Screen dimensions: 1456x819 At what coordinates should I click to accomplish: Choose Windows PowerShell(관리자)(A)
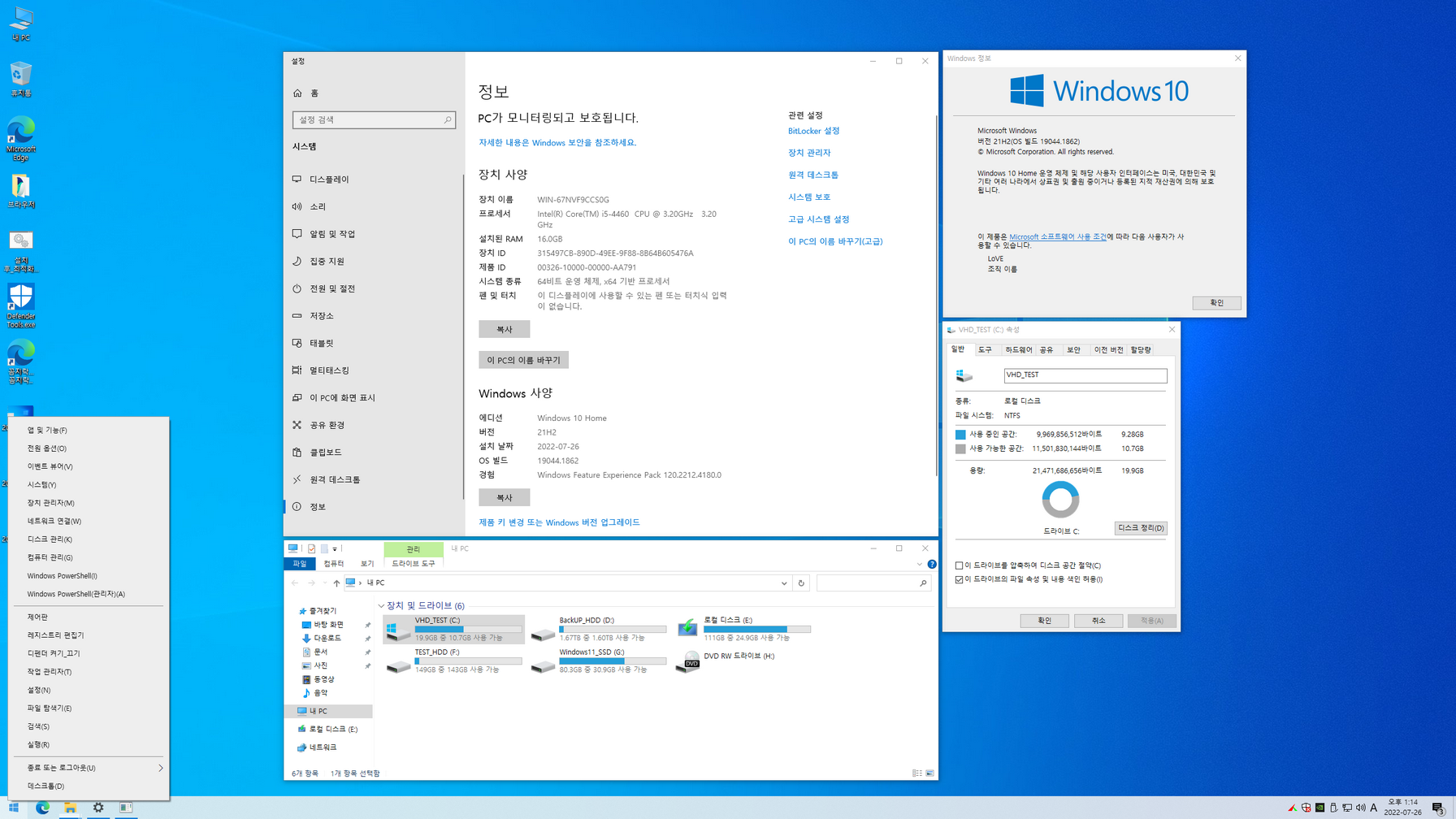tap(89, 594)
